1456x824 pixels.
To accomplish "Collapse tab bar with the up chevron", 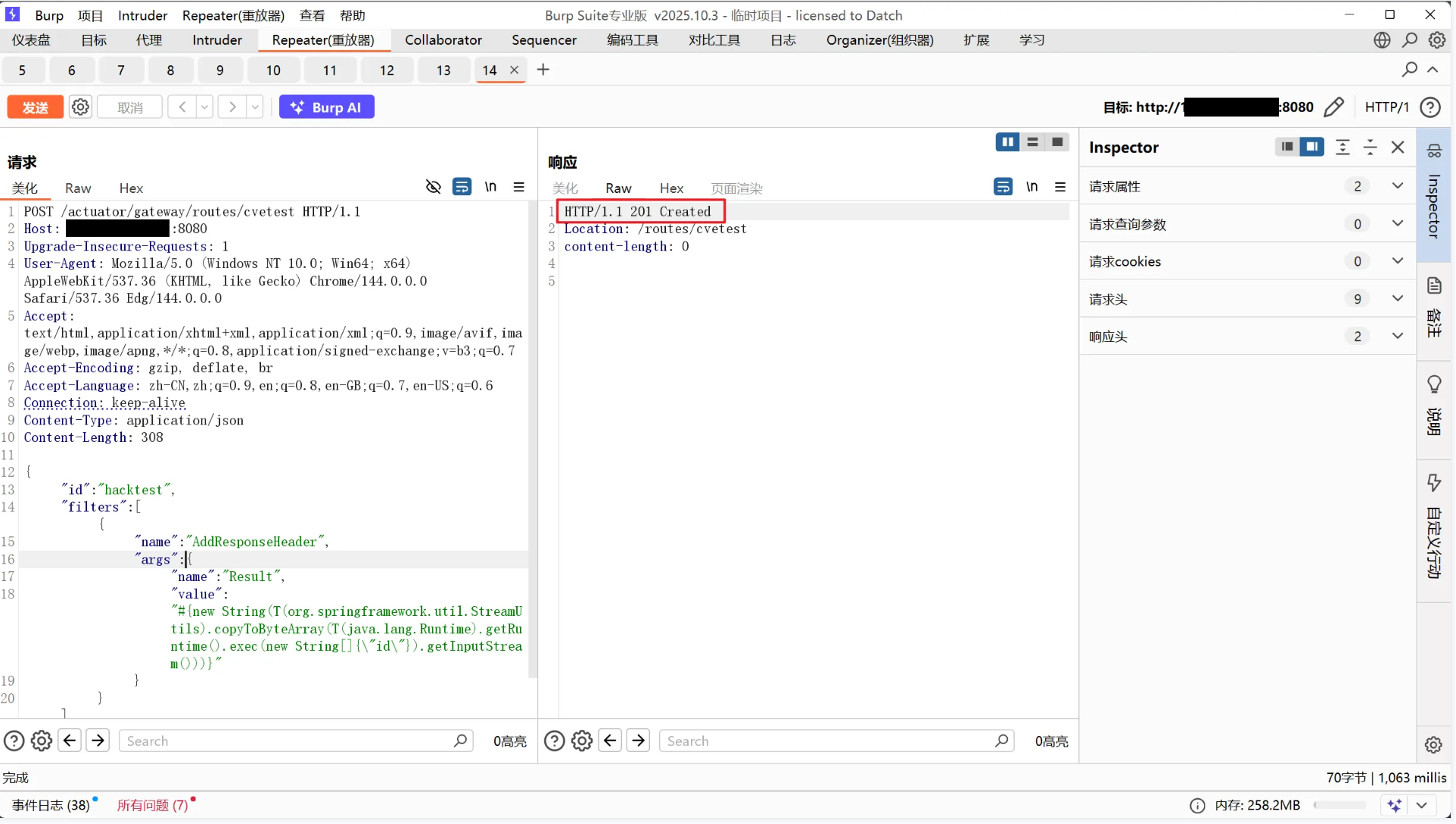I will 1433,70.
